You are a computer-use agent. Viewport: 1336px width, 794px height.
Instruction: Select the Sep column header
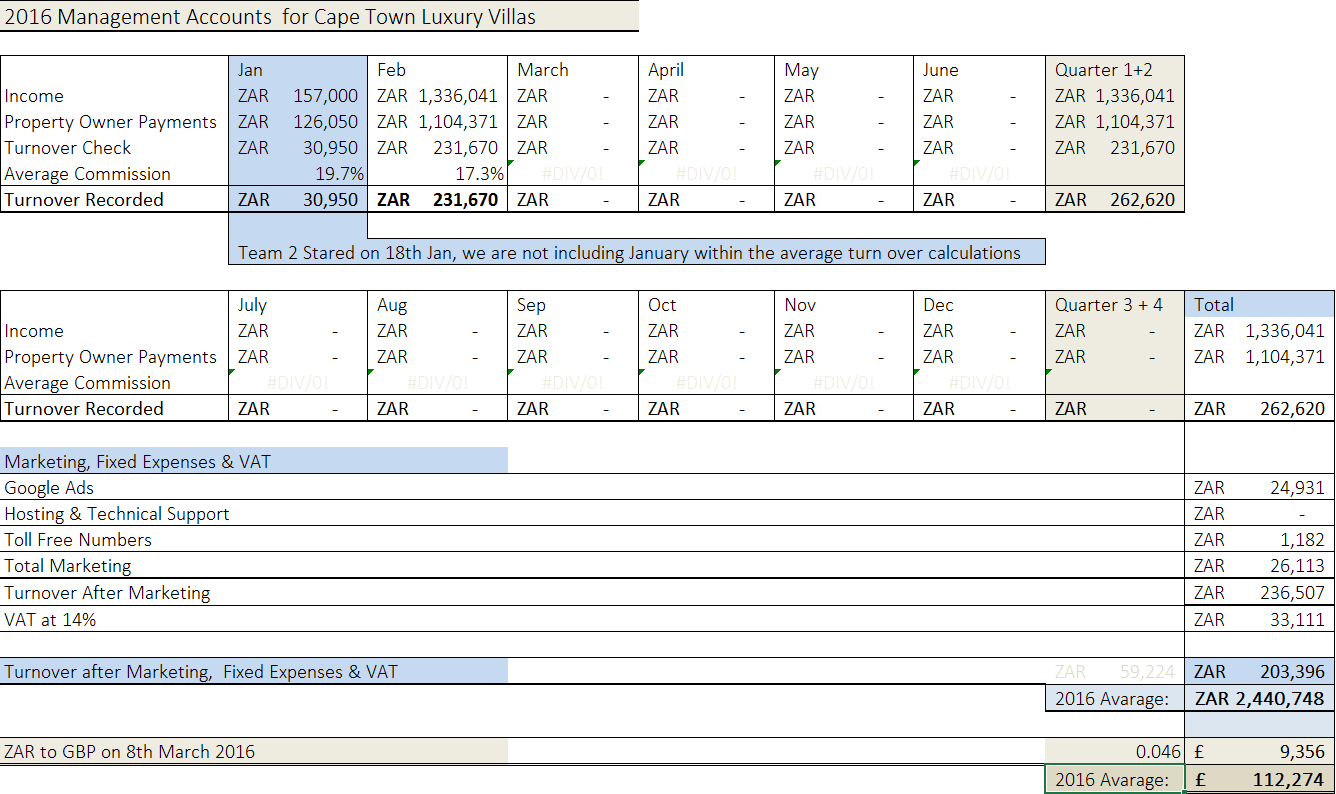[x=573, y=305]
